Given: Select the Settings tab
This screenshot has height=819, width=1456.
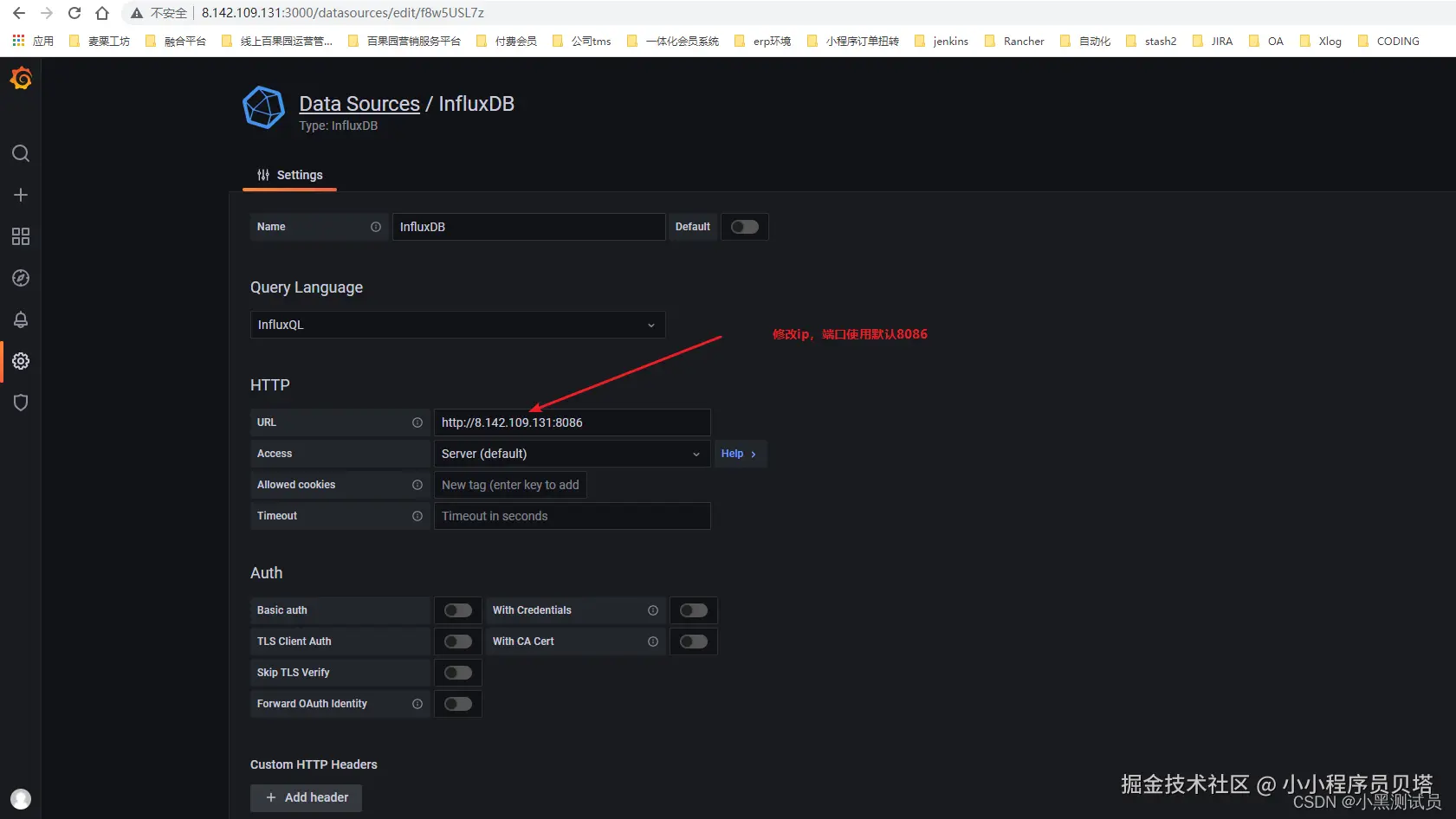Looking at the screenshot, I should point(290,175).
